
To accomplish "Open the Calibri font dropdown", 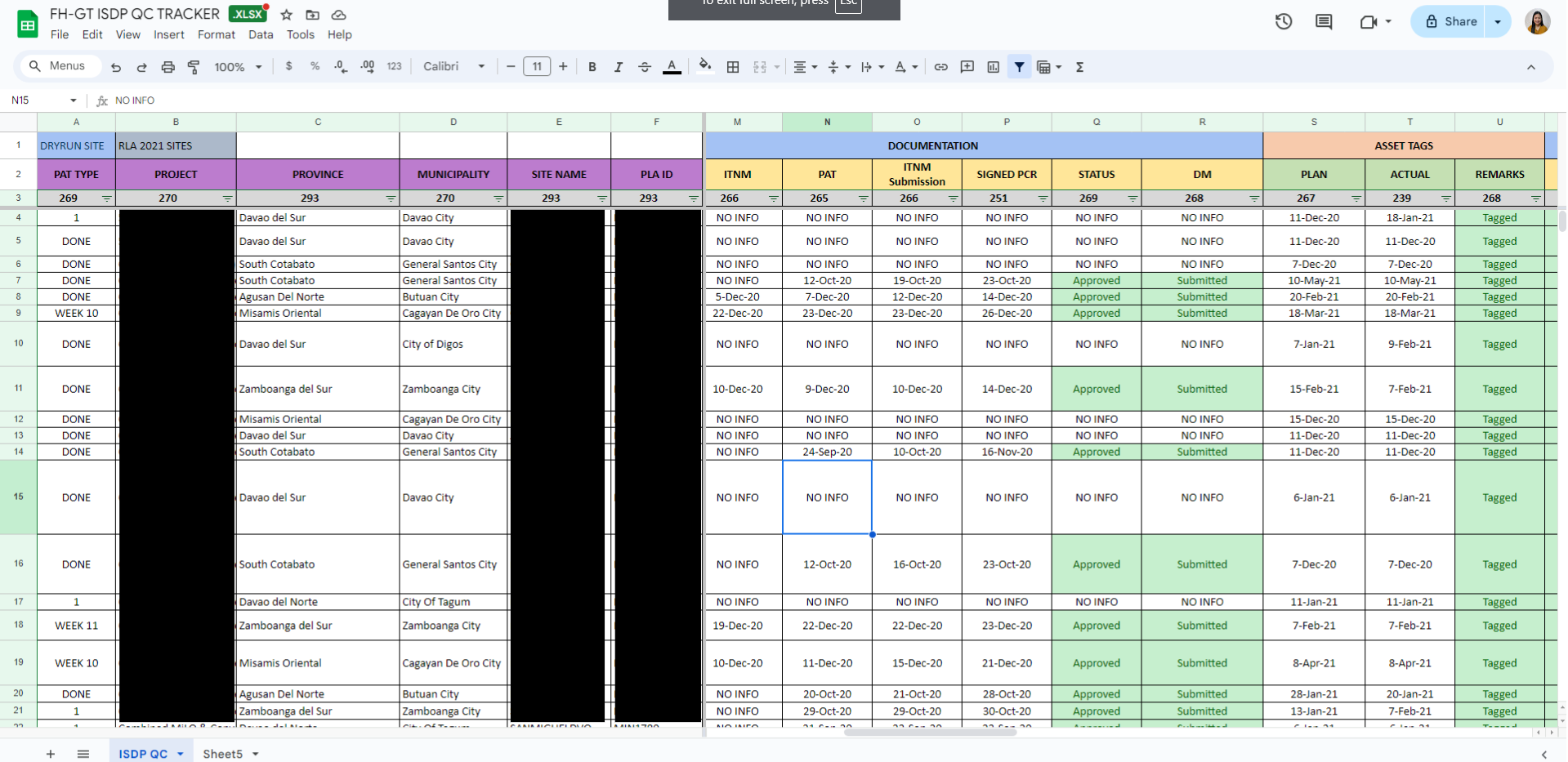I will (454, 67).
